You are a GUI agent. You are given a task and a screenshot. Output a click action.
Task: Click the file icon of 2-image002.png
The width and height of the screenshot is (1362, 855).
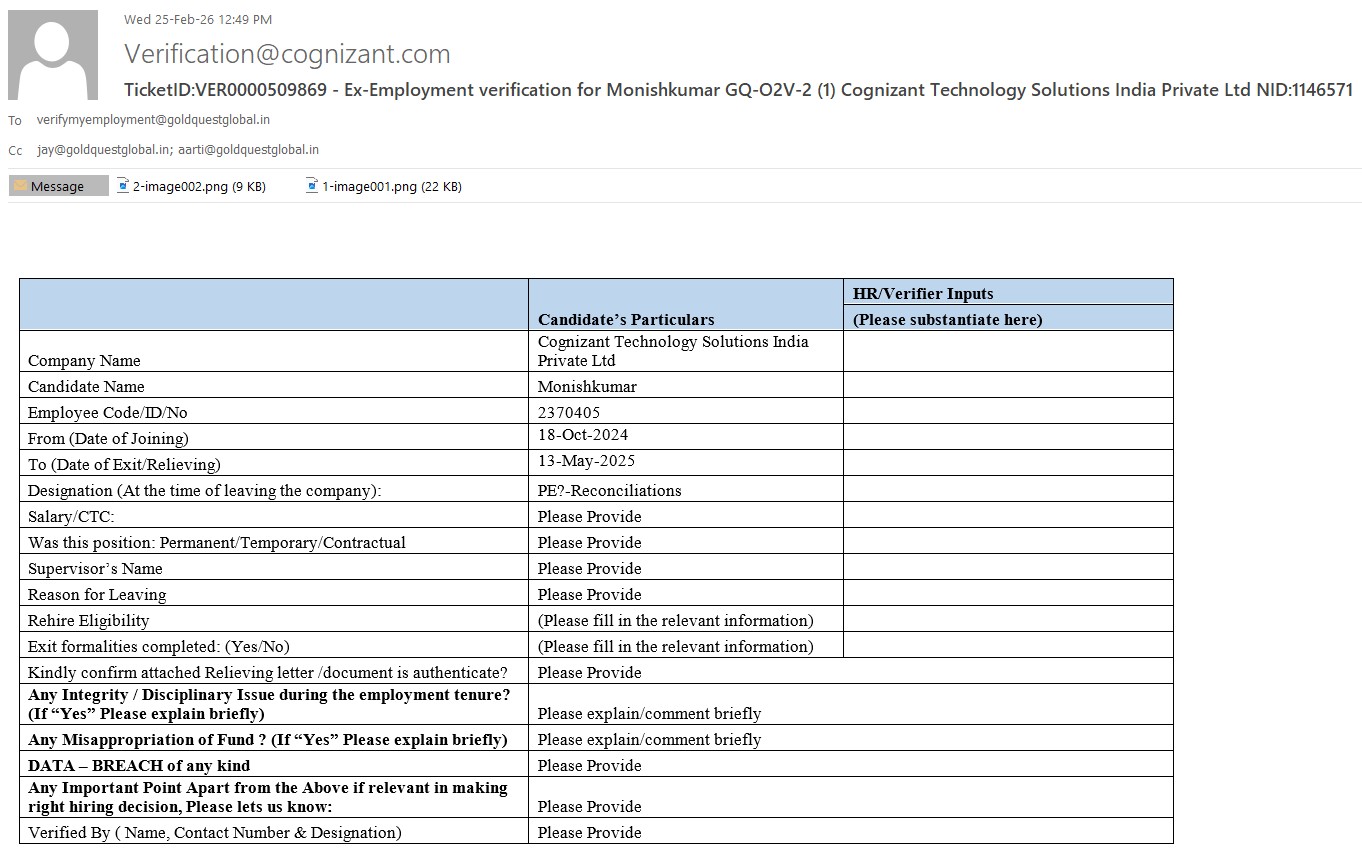point(123,186)
